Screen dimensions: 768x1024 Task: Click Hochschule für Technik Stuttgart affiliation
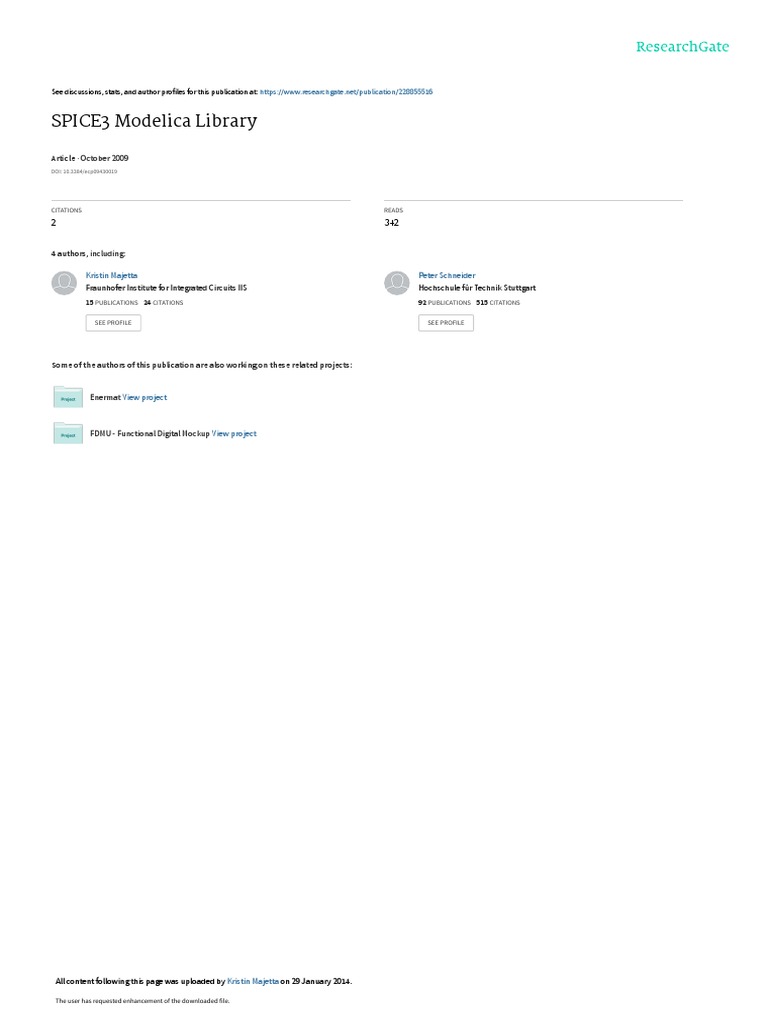pos(477,287)
